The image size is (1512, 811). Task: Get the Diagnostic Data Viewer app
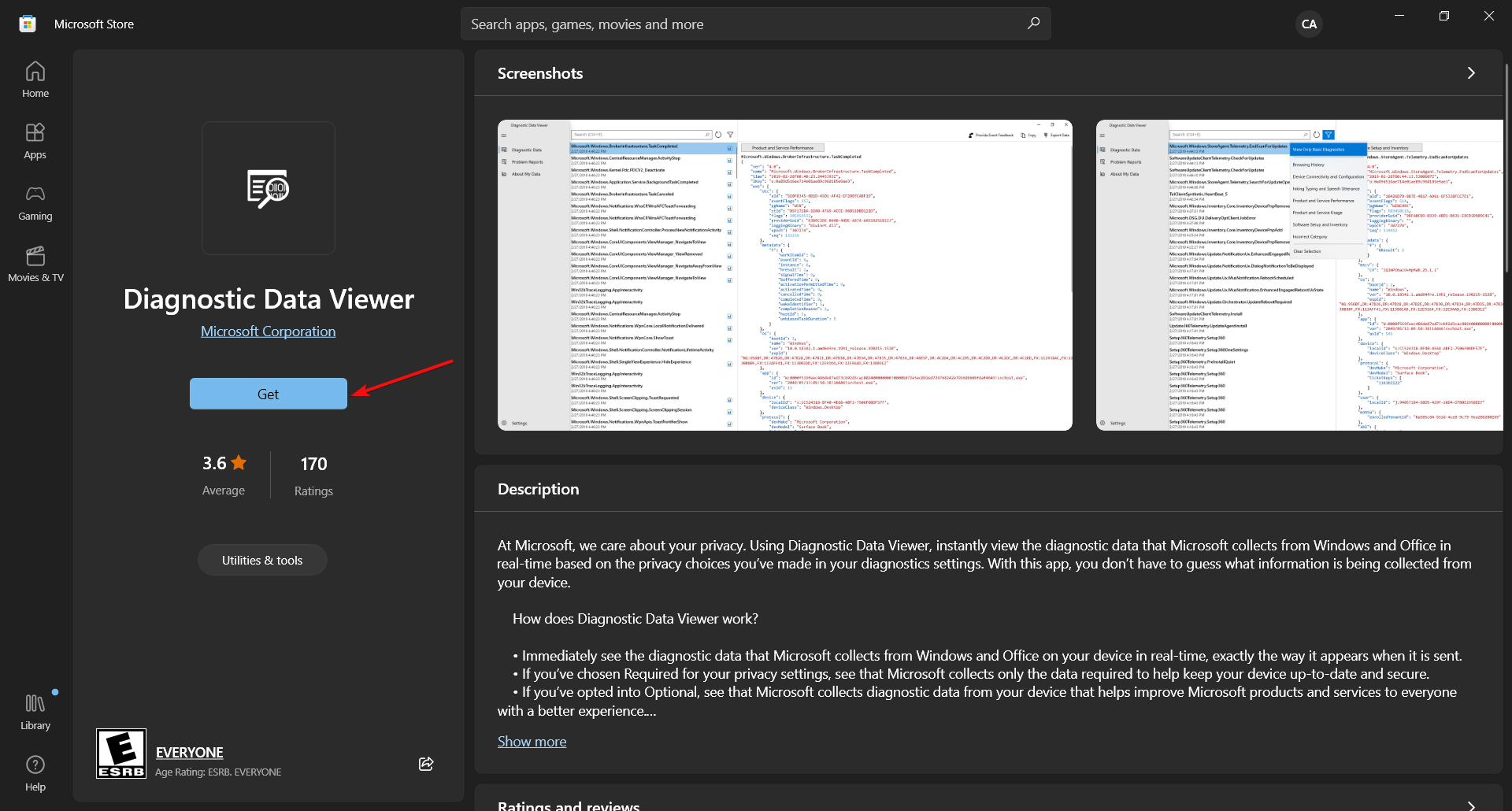click(x=269, y=394)
